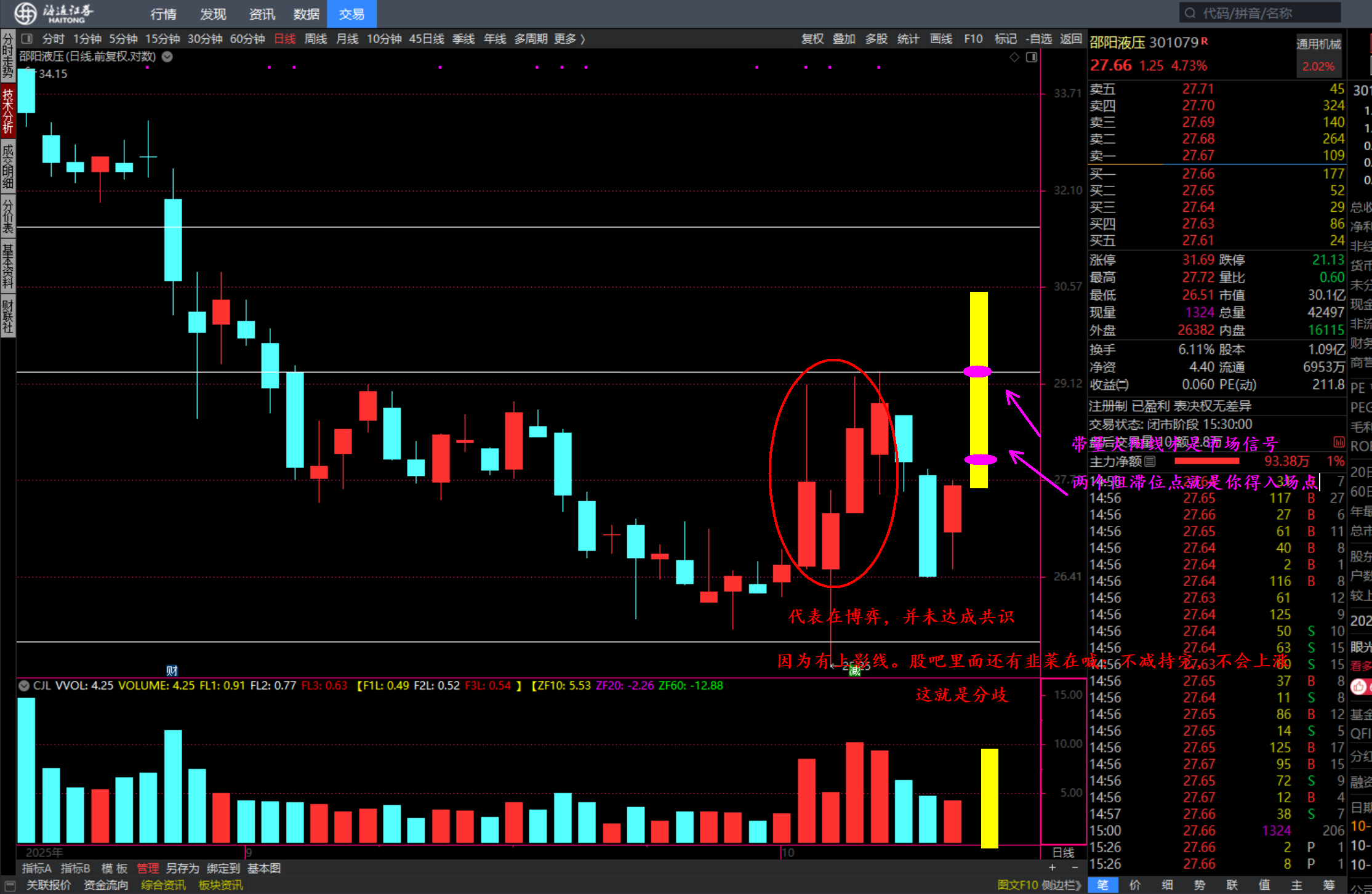The image size is (1372, 894).
Task: Open the 交易 top menu tab
Action: coord(351,14)
